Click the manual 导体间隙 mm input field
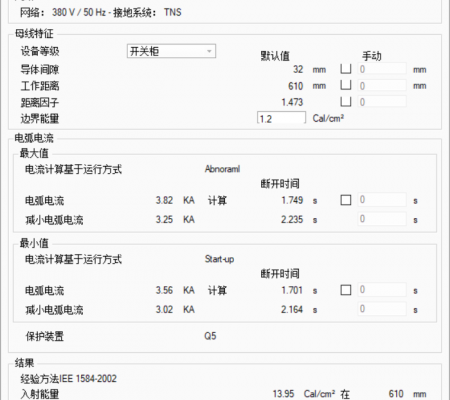Screen dimensions: 450x400 [x=382, y=69]
